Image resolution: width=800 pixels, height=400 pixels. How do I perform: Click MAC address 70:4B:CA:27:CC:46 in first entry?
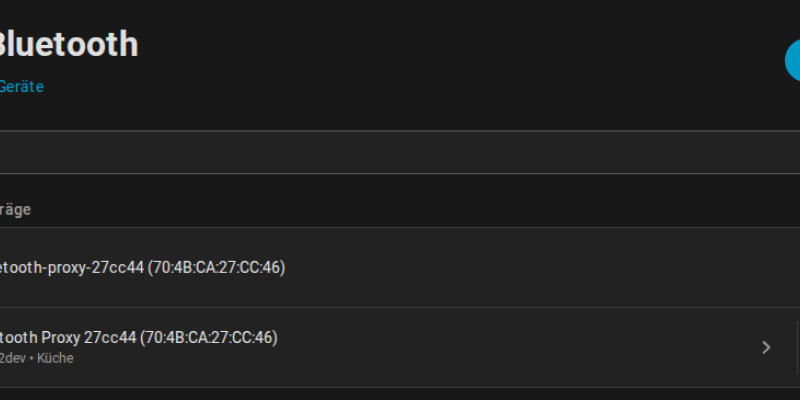tap(216, 267)
